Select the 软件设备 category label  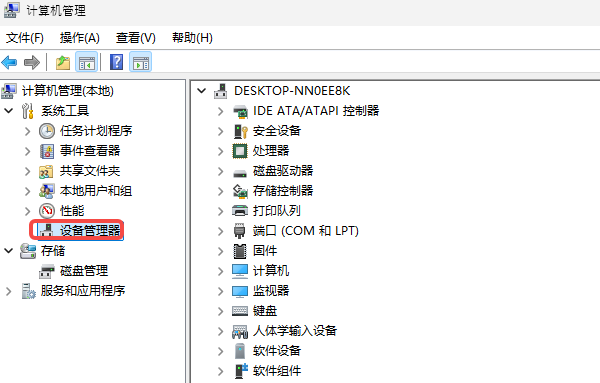click(277, 351)
